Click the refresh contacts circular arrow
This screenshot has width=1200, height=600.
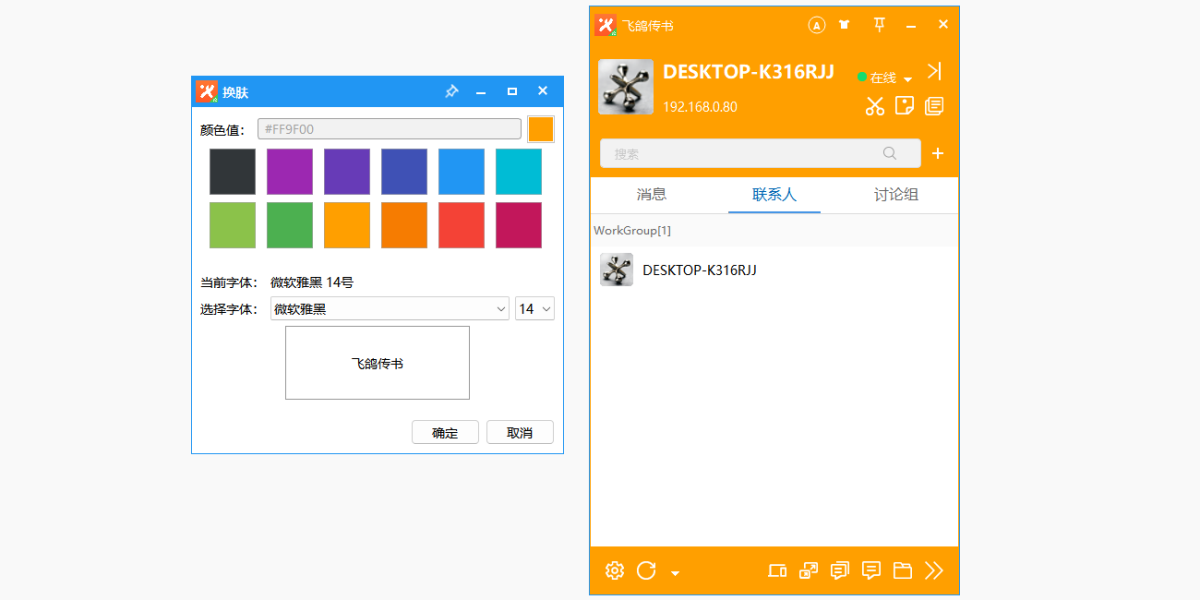pyautogui.click(x=646, y=571)
